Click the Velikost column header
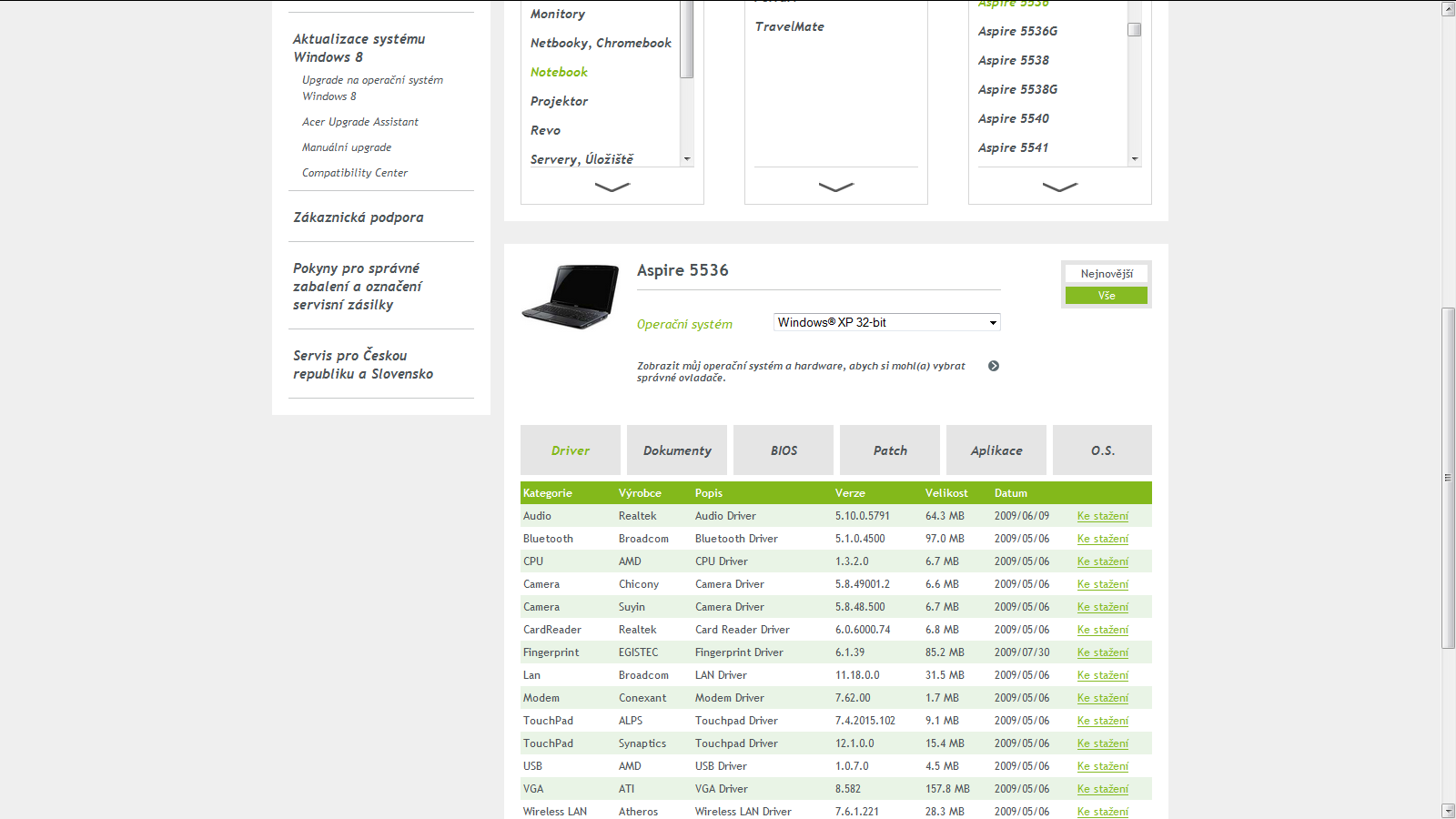Screen dimensions: 1456x819 [946, 493]
